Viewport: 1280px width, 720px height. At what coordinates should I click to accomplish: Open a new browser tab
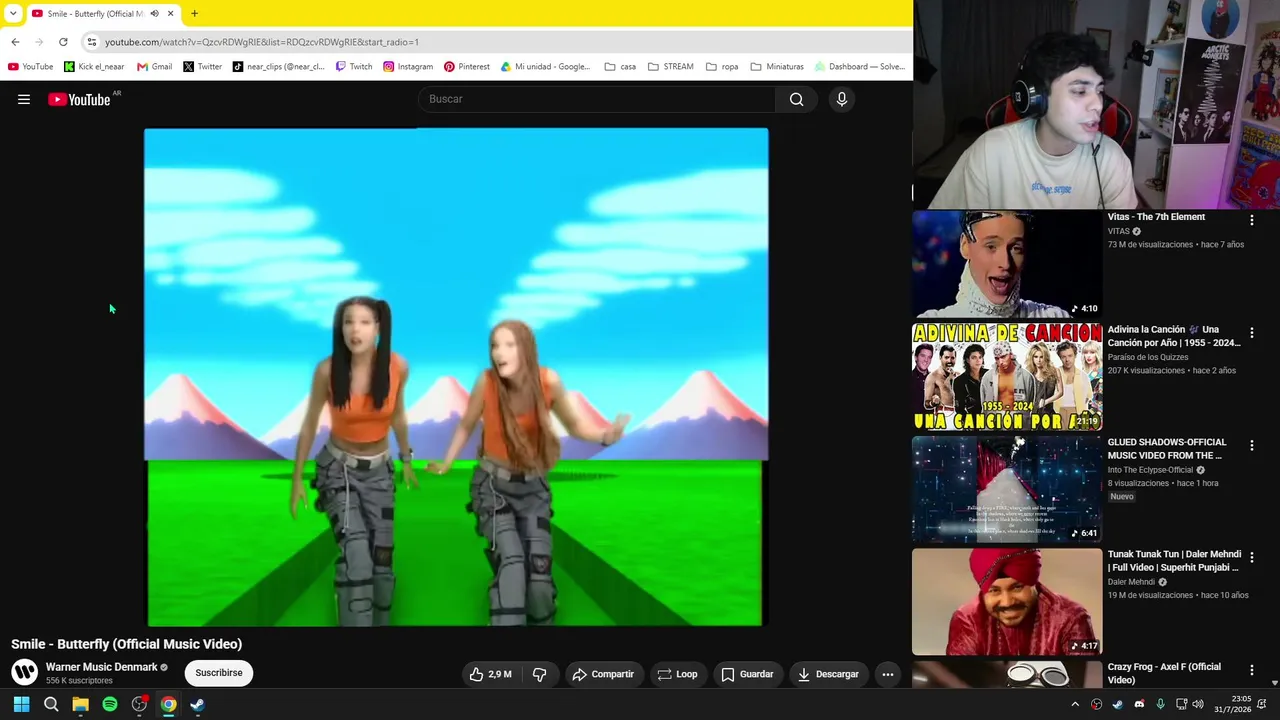tap(194, 14)
